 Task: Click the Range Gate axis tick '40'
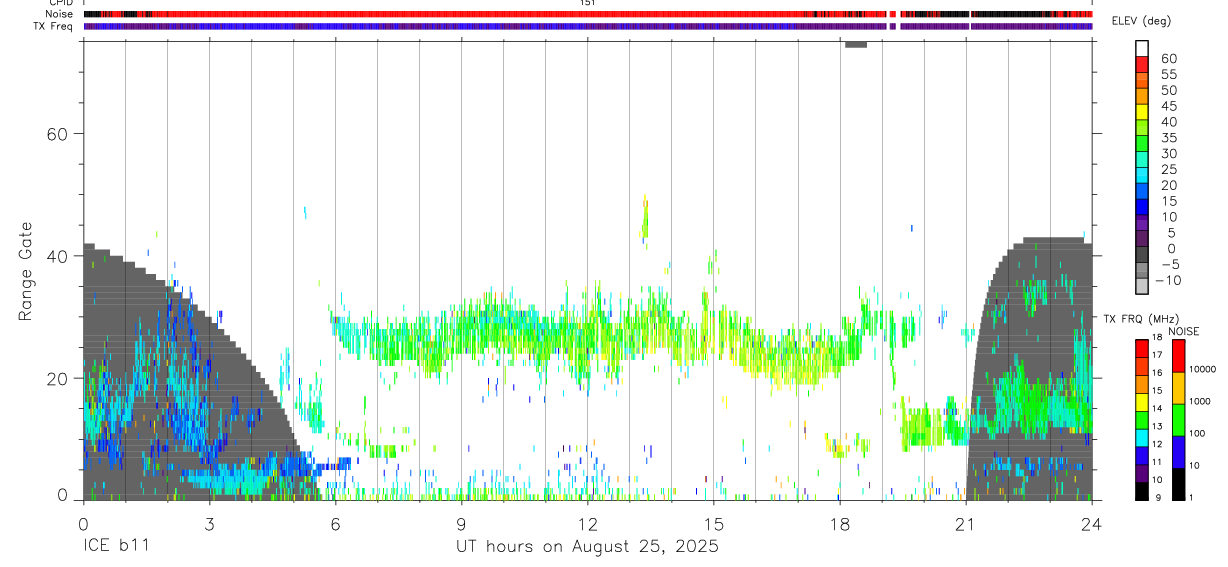pyautogui.click(x=57, y=256)
